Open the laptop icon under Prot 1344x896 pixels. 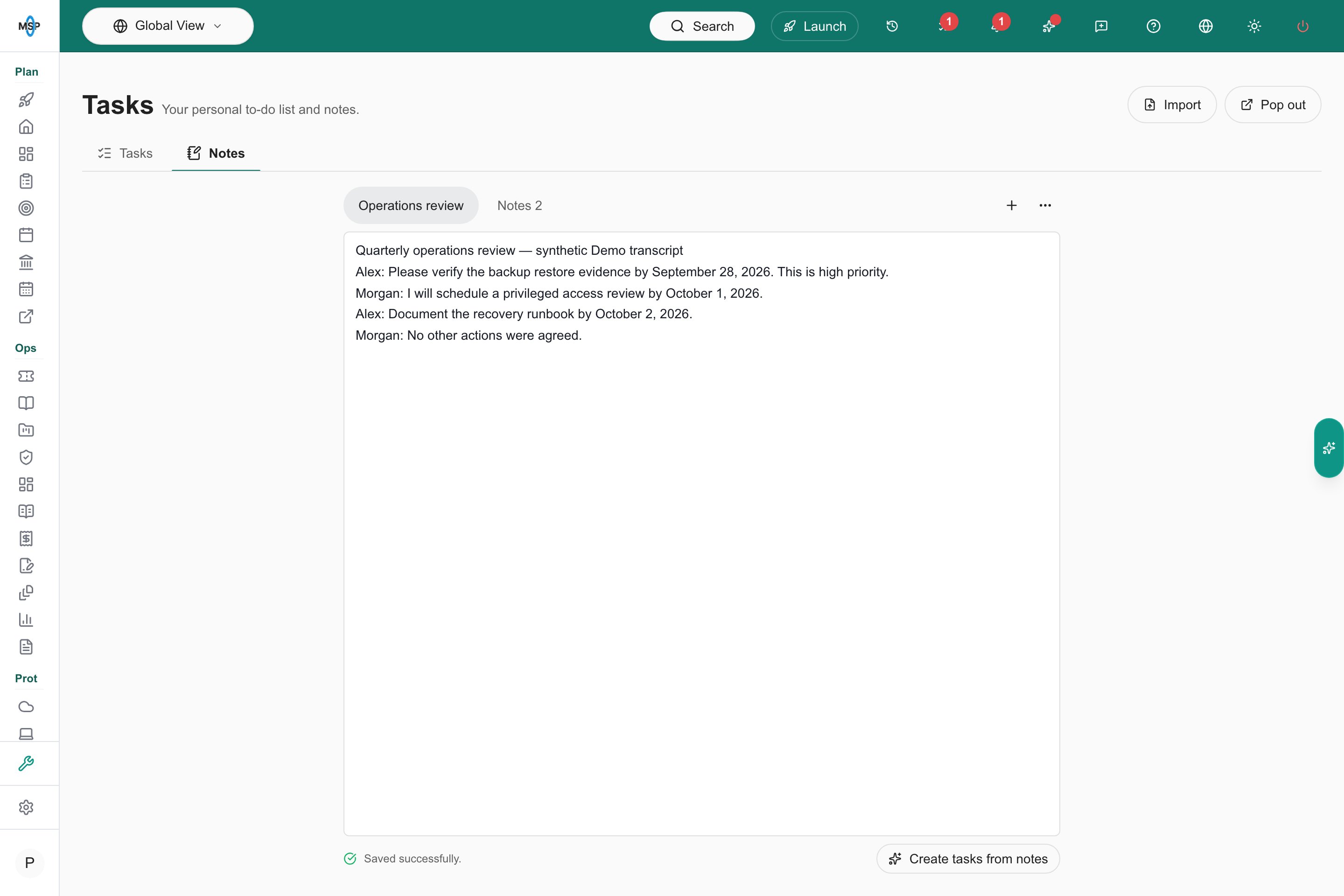26,734
